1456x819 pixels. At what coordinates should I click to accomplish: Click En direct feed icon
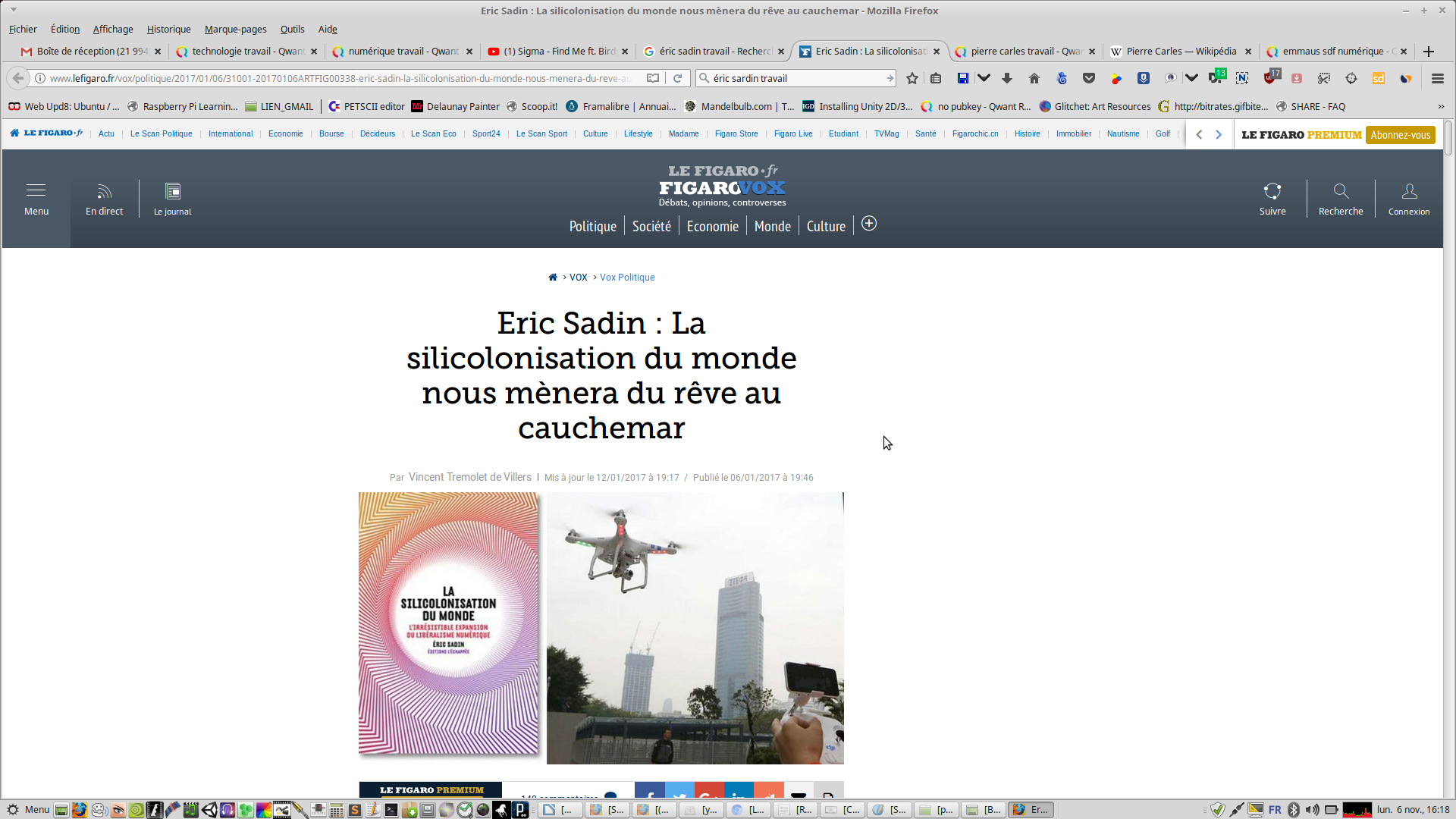(x=104, y=192)
